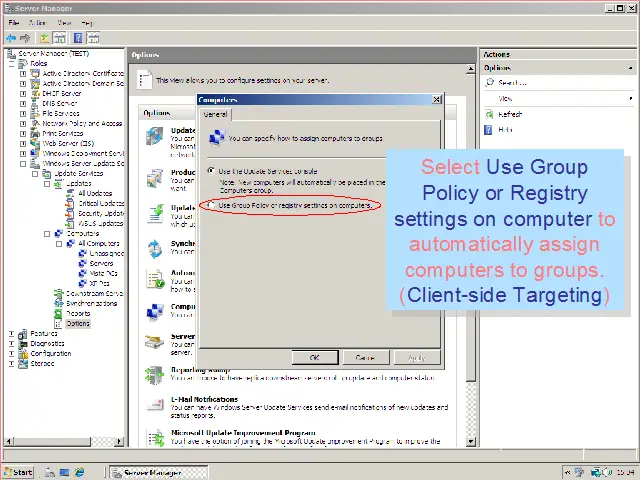Click the Options pane scroll up arrow
Viewport: 640px width, 480px height.
click(471, 69)
